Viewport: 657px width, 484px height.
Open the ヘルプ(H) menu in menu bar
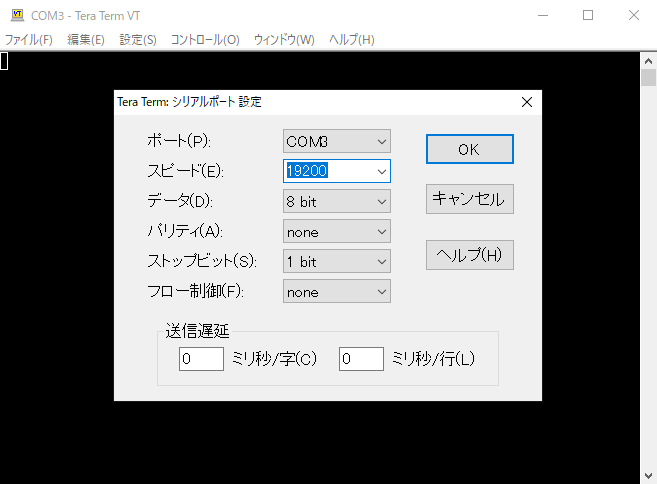[352, 40]
